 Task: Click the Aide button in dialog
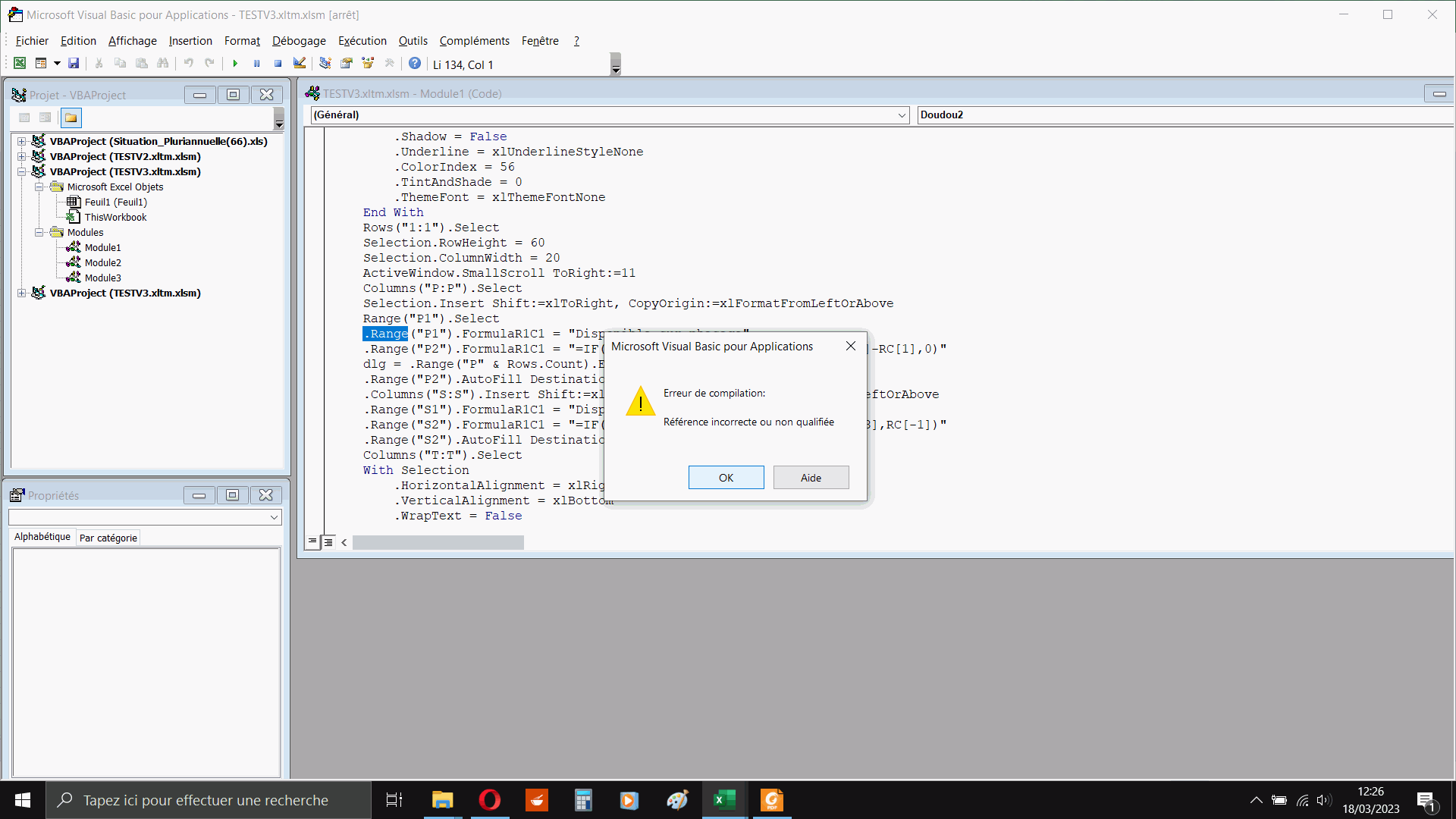(x=811, y=478)
